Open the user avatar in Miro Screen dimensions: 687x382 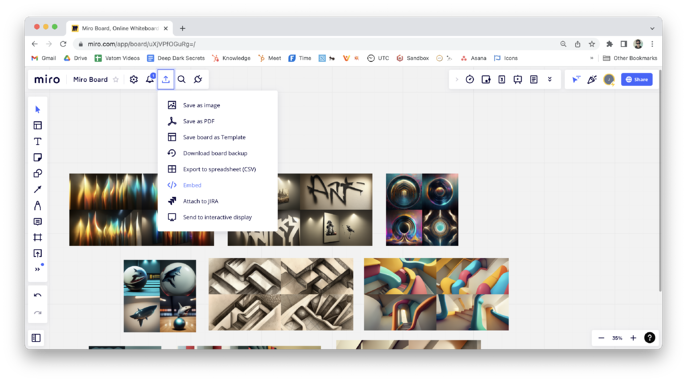(609, 79)
